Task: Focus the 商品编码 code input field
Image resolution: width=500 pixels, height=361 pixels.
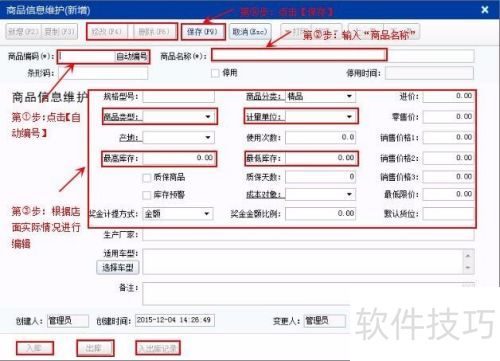Action: 87,57
